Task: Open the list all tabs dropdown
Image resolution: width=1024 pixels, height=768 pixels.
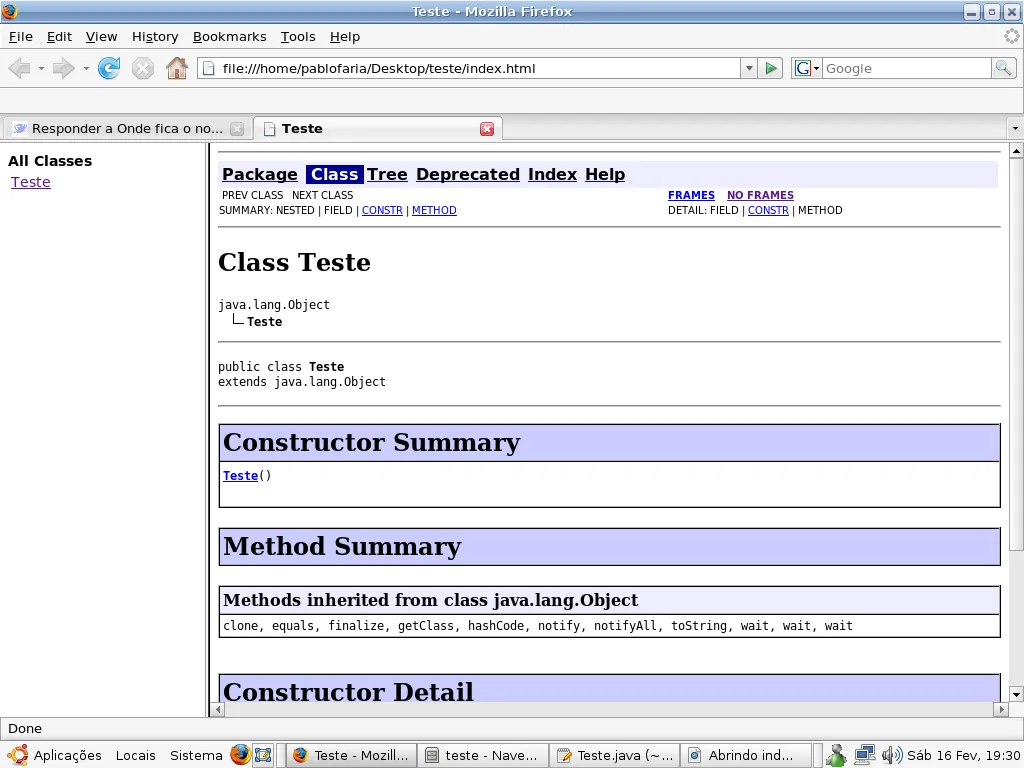Action: tap(1015, 129)
